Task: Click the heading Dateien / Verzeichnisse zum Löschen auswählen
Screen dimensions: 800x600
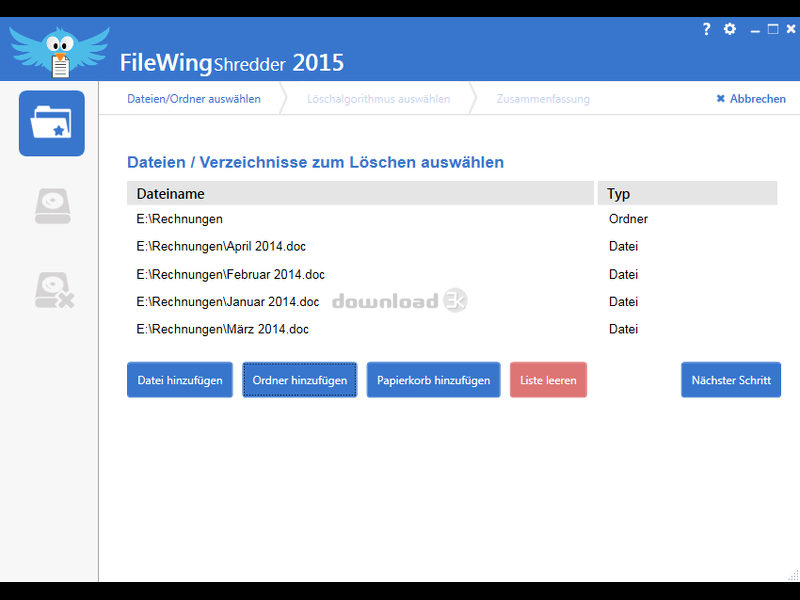Action: (315, 162)
